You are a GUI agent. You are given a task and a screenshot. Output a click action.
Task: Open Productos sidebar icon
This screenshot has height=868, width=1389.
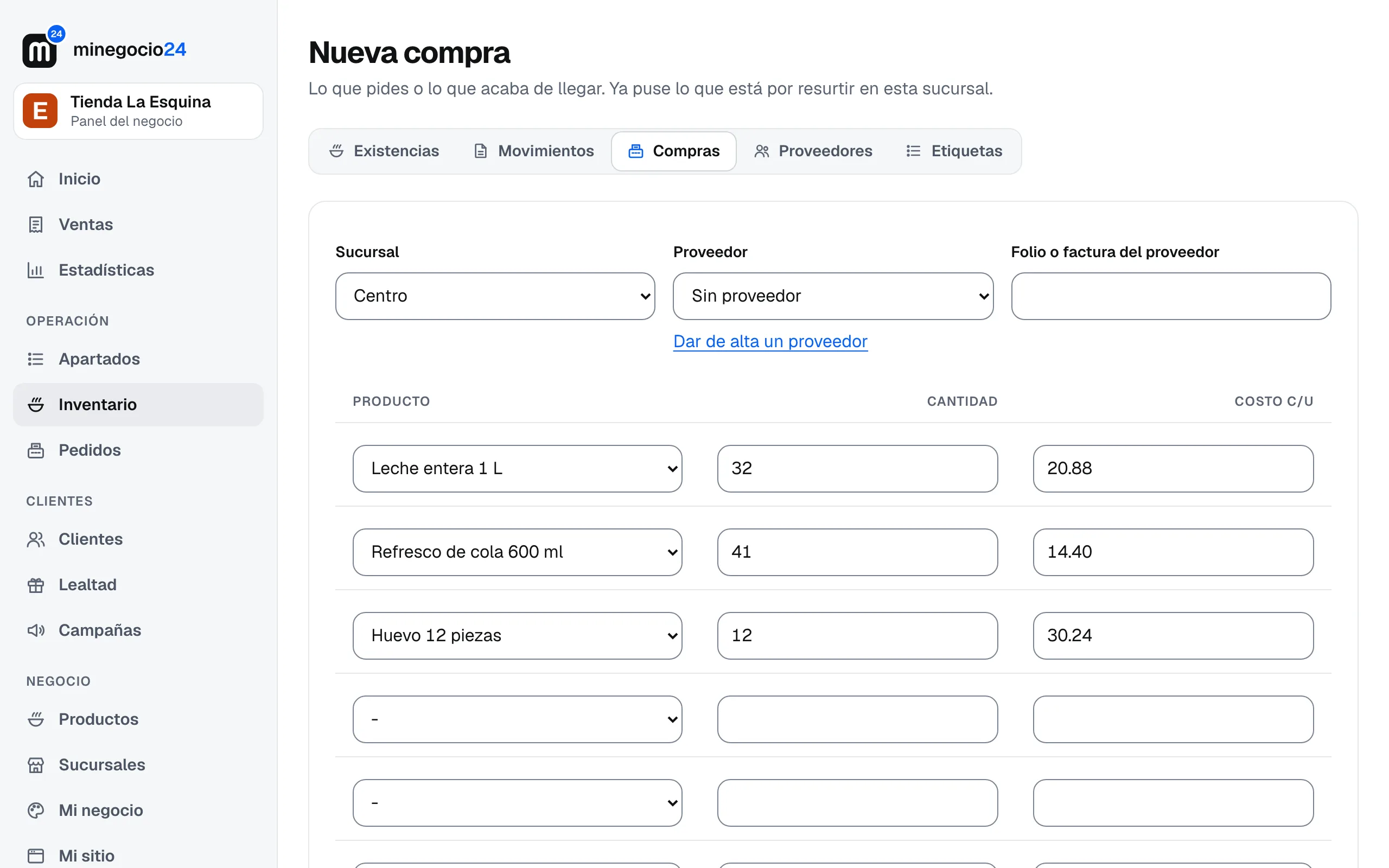36,719
